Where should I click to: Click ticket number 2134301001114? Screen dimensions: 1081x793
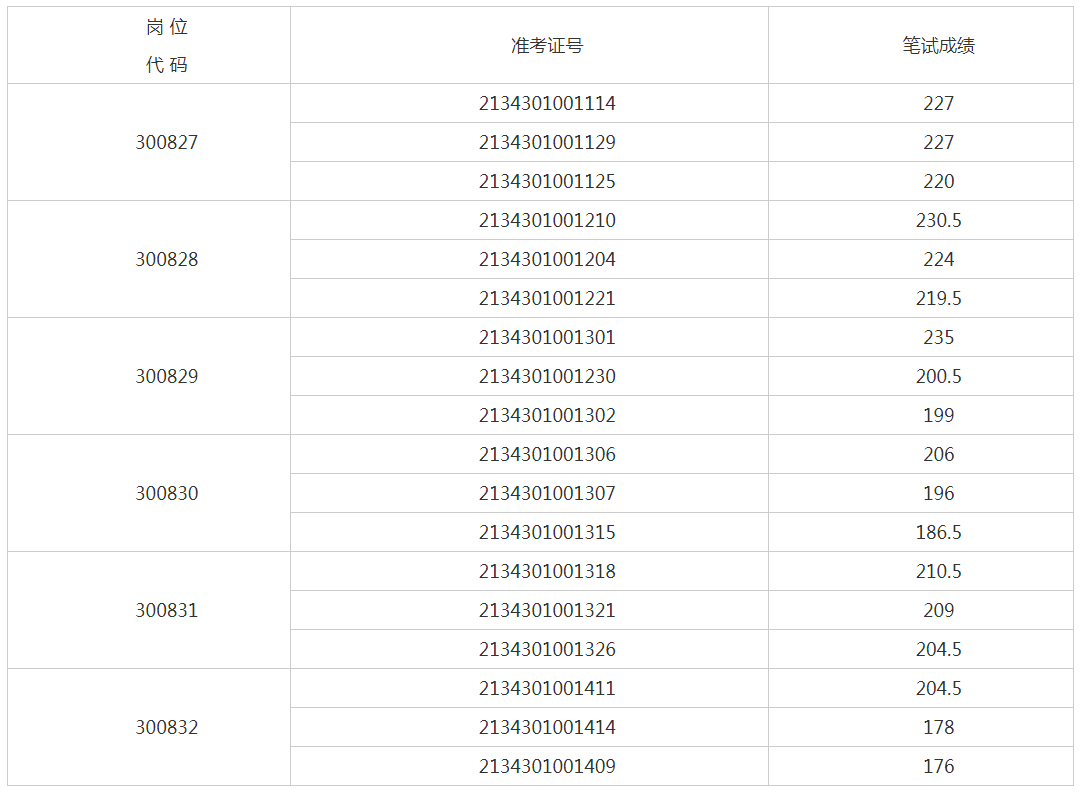[x=547, y=103]
